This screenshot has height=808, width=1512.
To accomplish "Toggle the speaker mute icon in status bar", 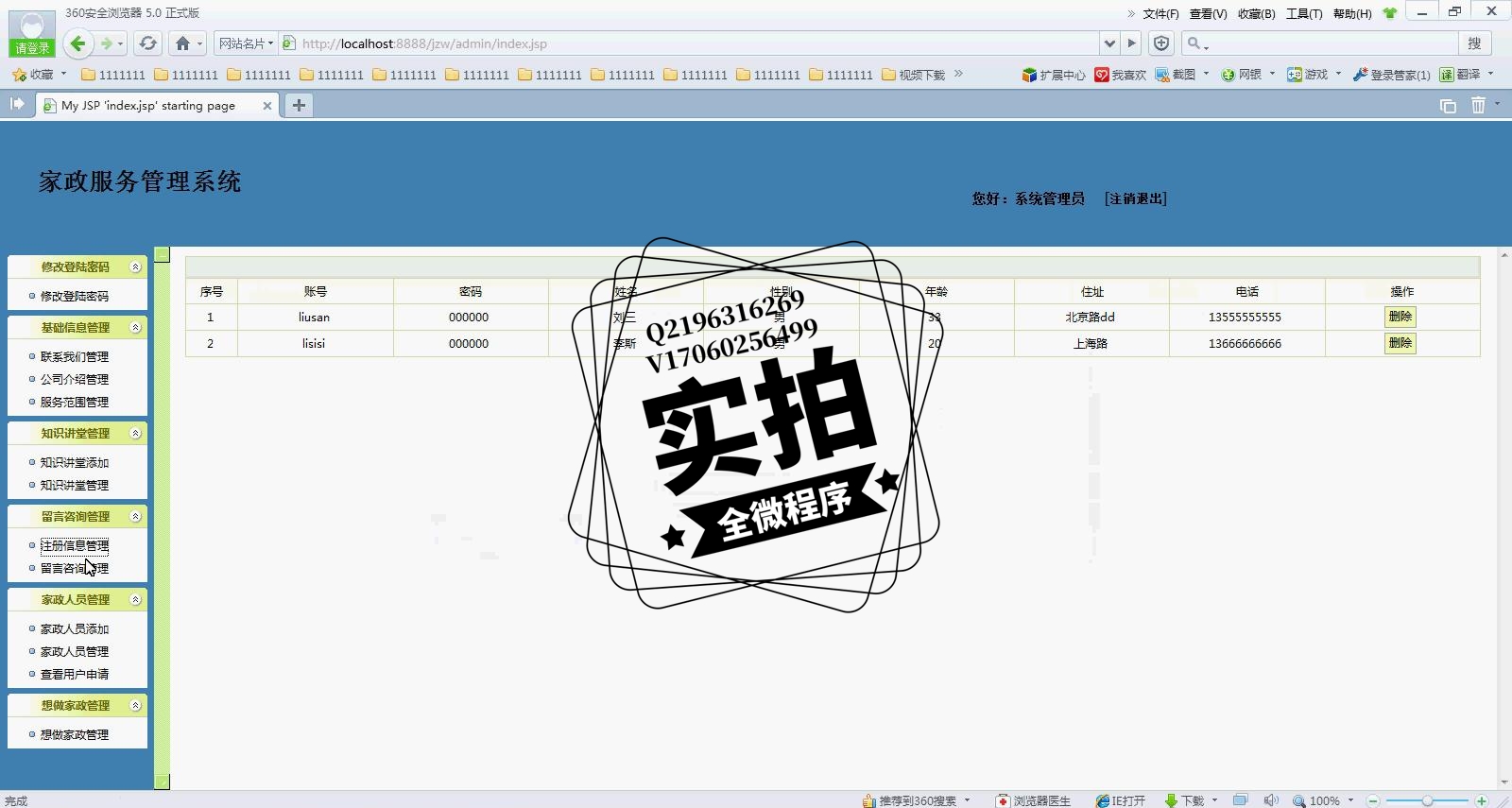I will pyautogui.click(x=1271, y=800).
